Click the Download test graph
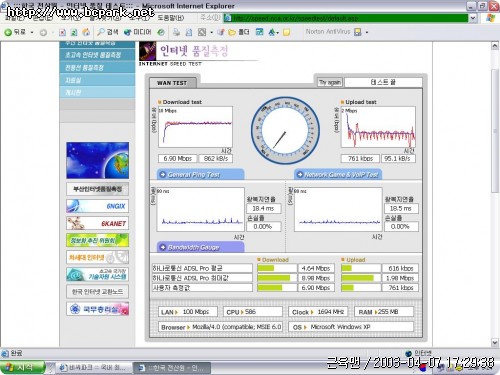This screenshot has height=375, width=500. pos(195,127)
